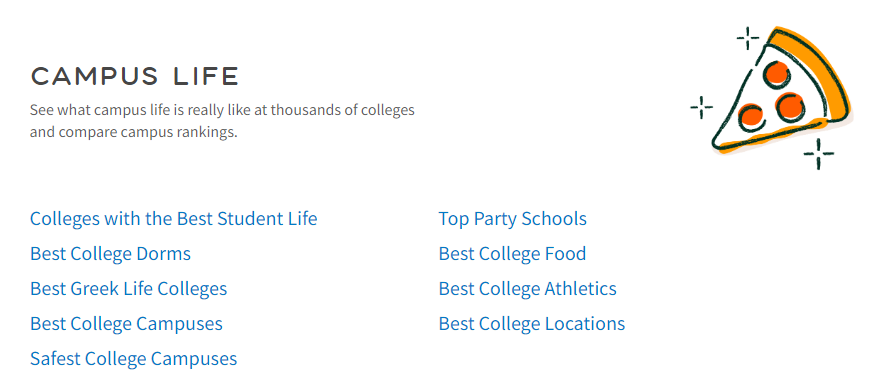
Task: Open Best Greek Life Colleges link
Action: tap(129, 289)
